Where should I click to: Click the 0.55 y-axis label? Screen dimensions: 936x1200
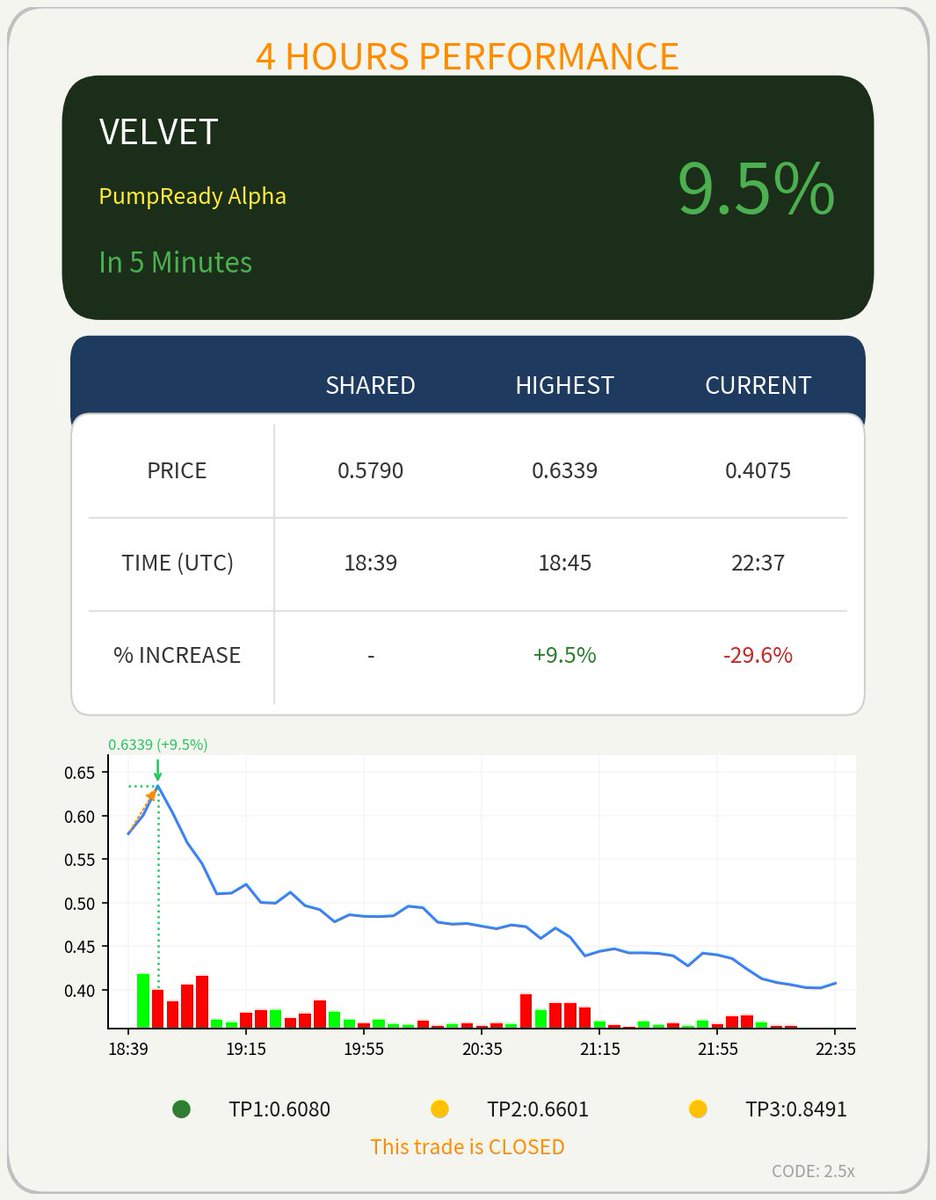point(79,860)
